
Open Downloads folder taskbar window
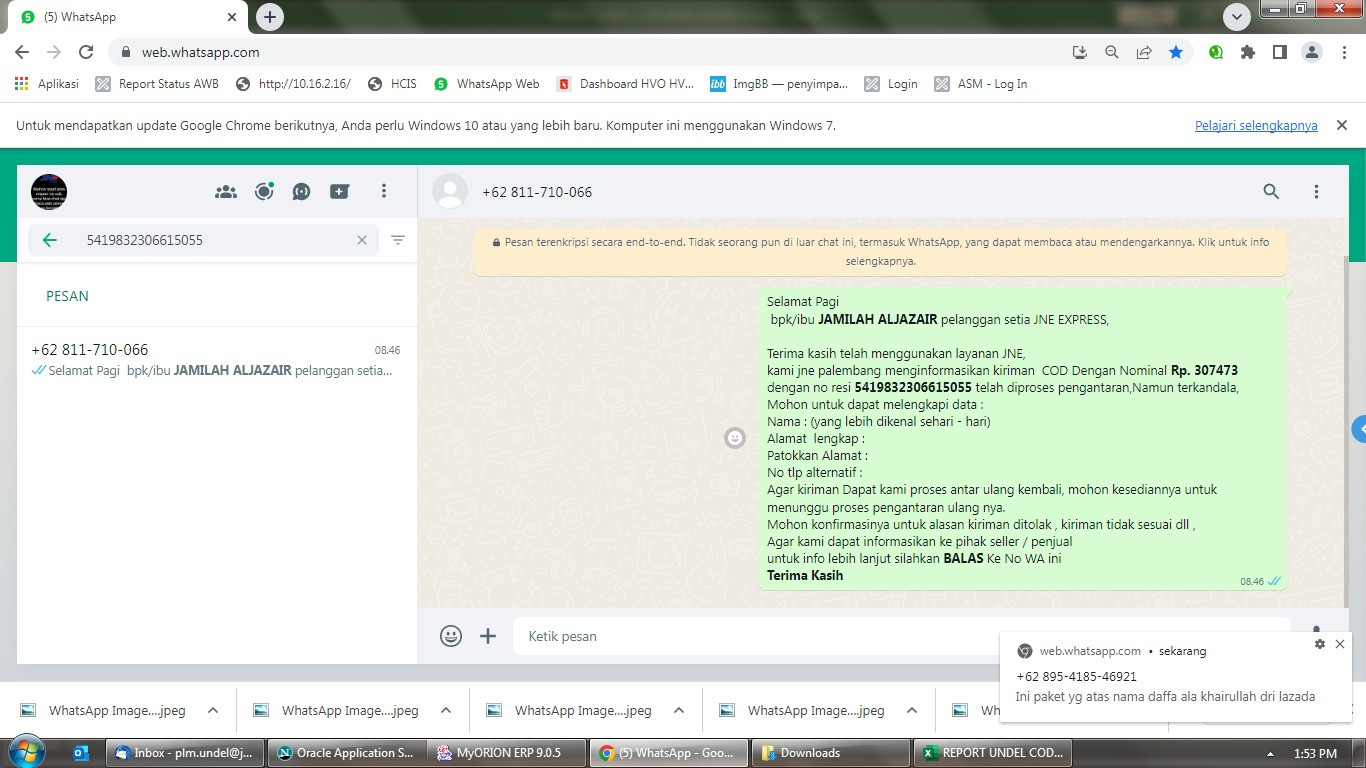coord(828,753)
